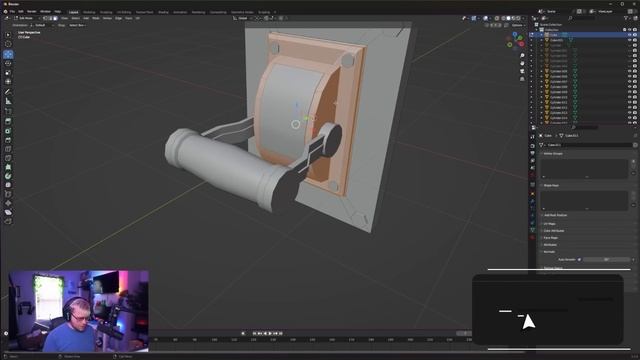This screenshot has height=360, width=640.
Task: Expand the Face Maps panel
Action: [x=550, y=238]
